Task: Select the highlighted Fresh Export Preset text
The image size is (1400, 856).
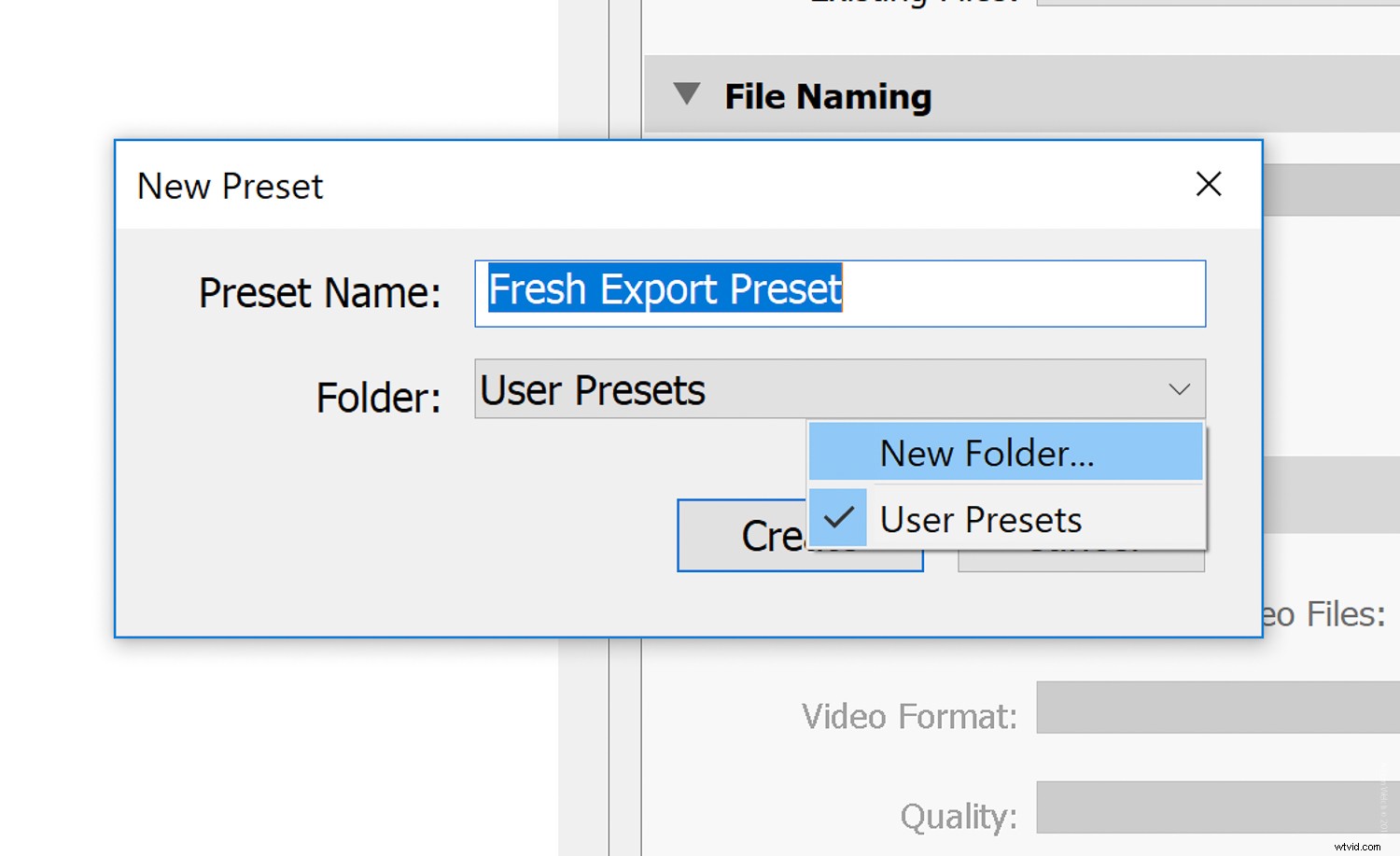Action: [664, 290]
